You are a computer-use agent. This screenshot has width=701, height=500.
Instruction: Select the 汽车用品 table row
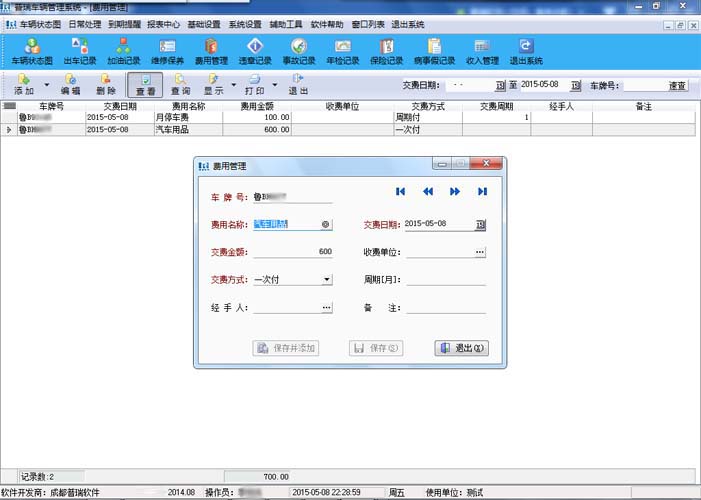[x=349, y=130]
